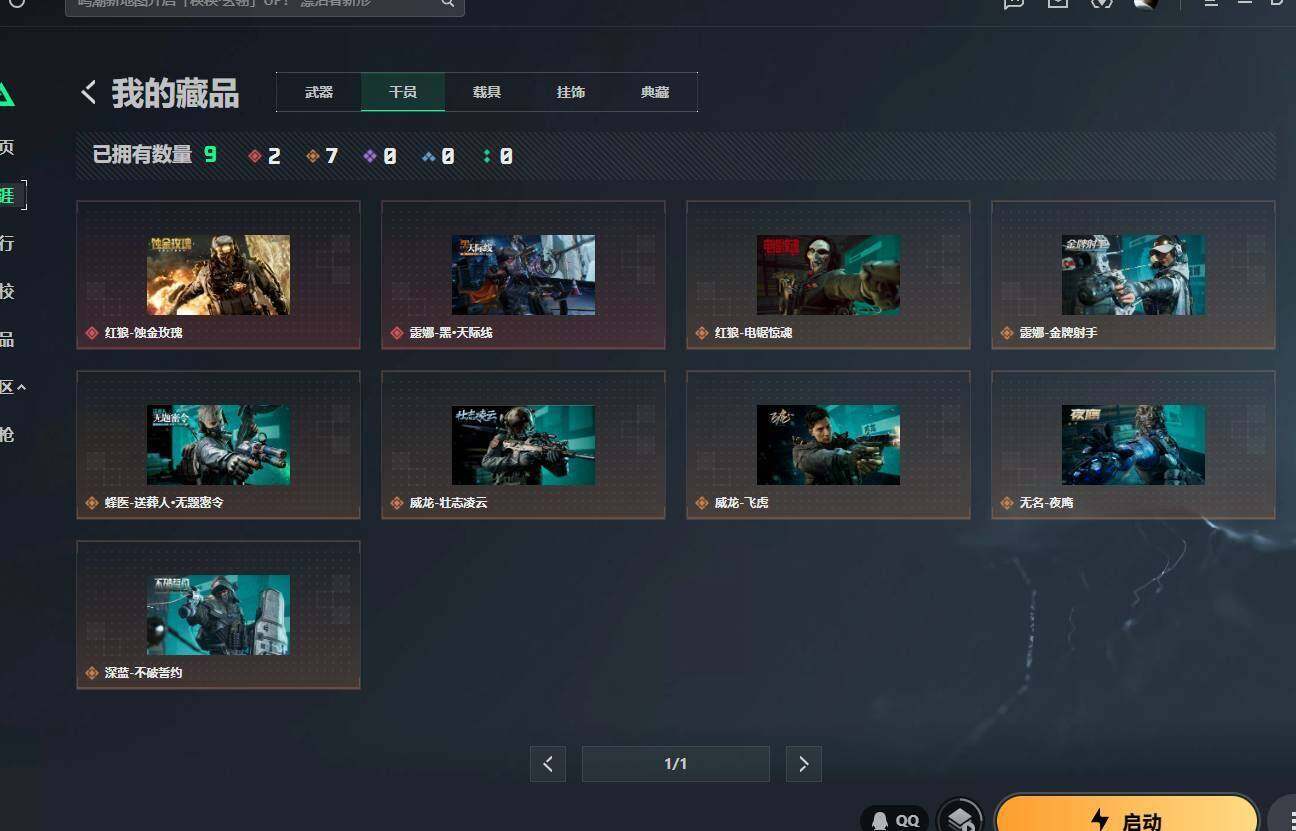Click the rarity icon beside 威龙-飞虎
This screenshot has height=831, width=1296.
click(702, 503)
